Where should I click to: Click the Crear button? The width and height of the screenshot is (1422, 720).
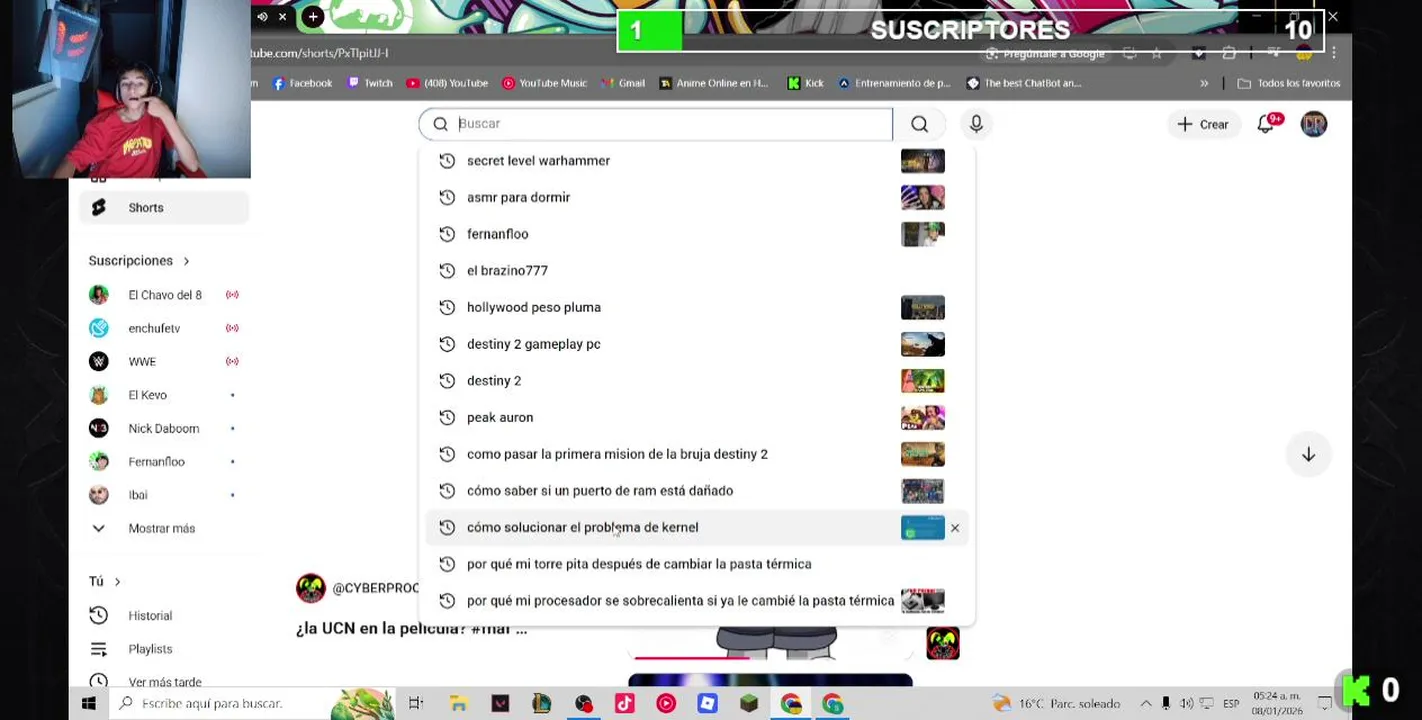tap(1203, 124)
